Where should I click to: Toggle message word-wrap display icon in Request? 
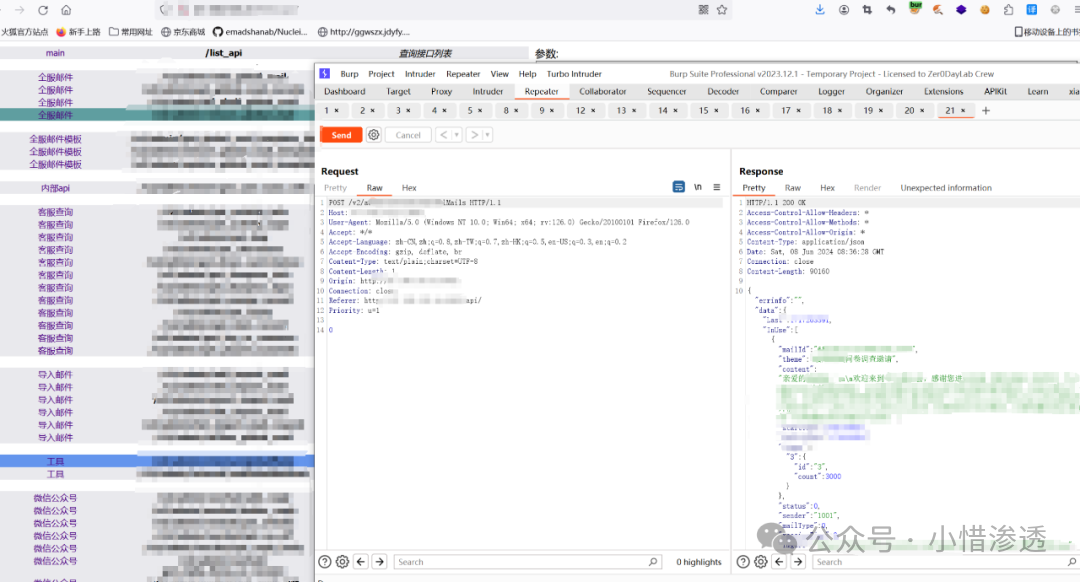click(x=678, y=187)
